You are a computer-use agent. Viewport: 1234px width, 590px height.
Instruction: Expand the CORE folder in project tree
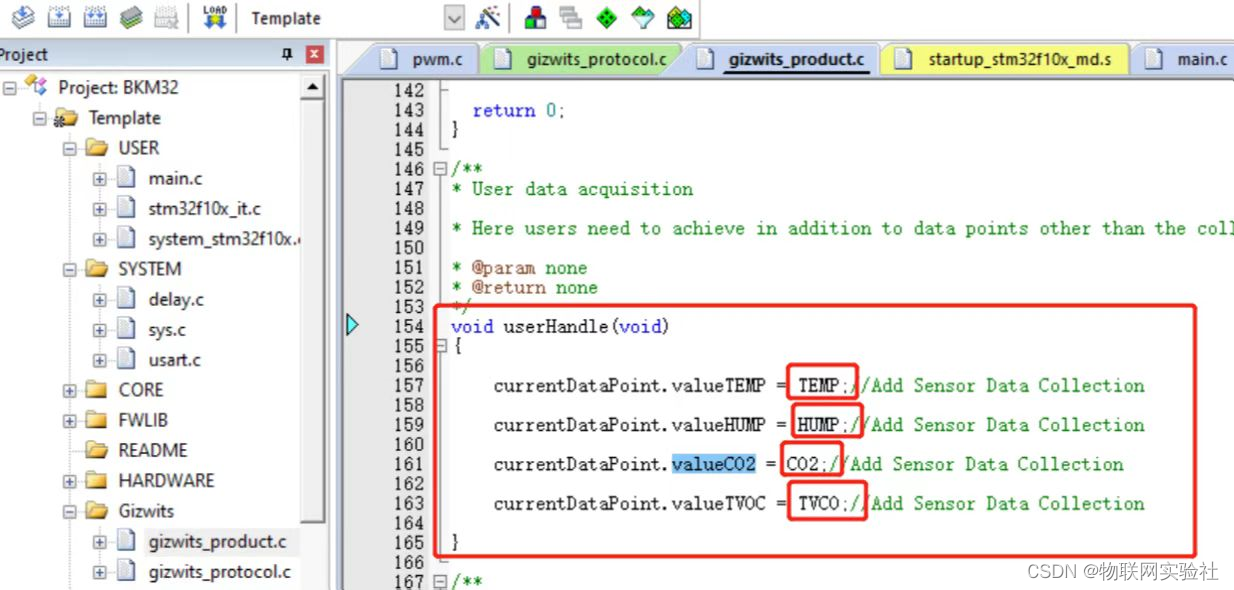tap(70, 390)
